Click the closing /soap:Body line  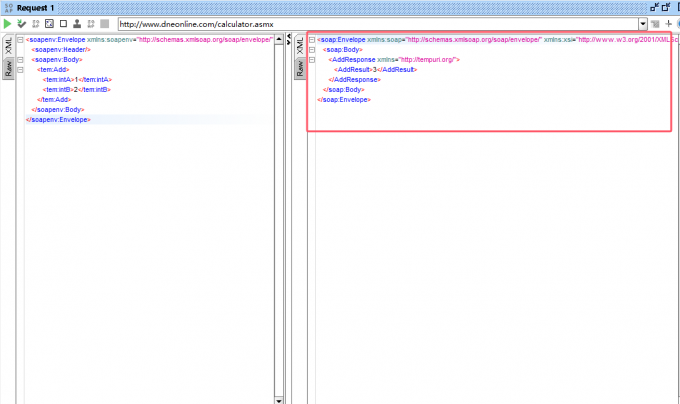click(x=344, y=90)
